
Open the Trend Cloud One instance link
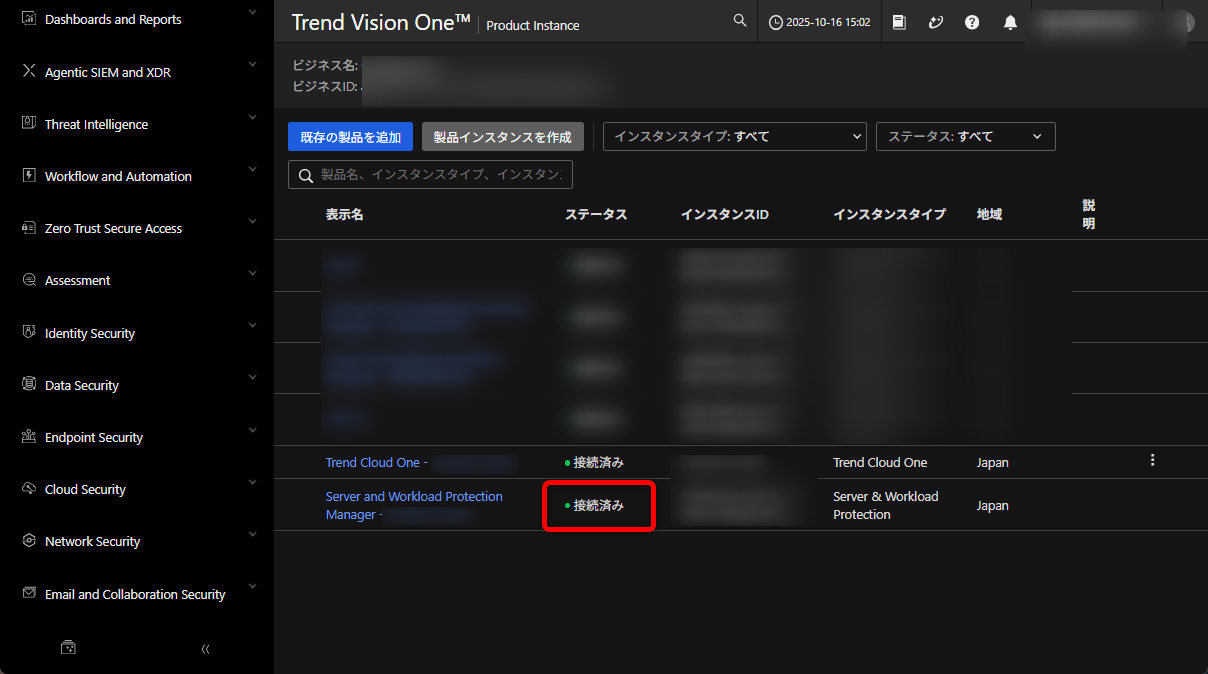(x=377, y=462)
